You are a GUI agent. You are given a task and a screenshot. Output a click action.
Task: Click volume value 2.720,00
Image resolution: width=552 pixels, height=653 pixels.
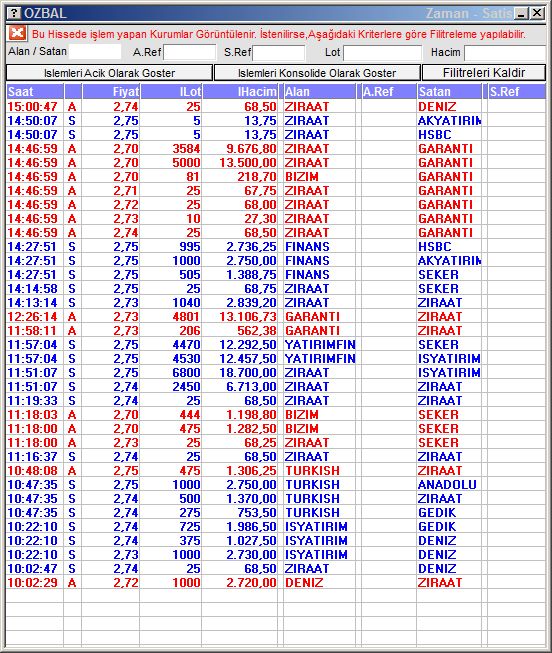(251, 583)
